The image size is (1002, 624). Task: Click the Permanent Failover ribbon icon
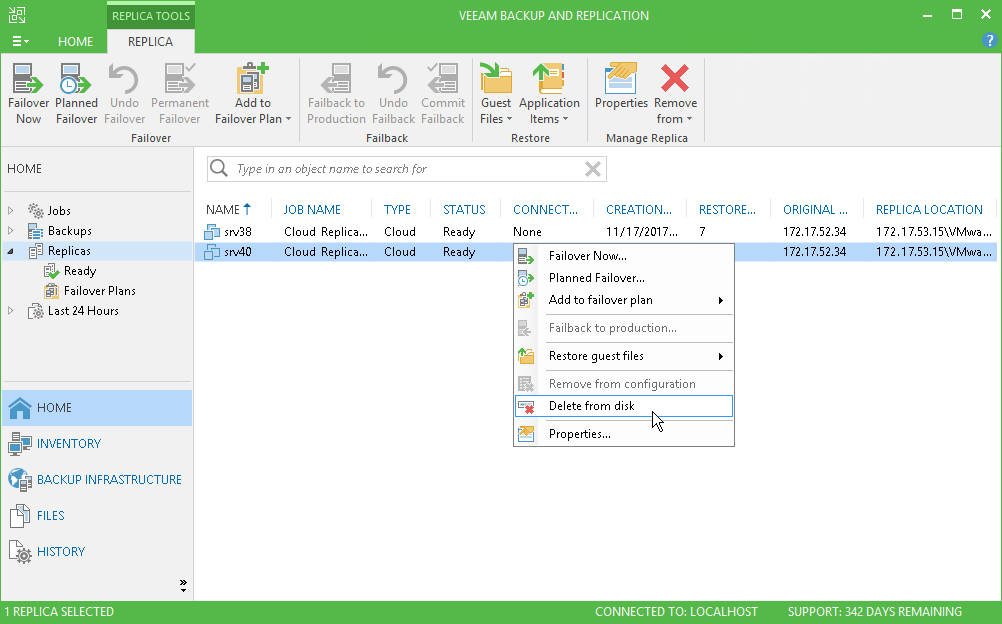coord(180,95)
